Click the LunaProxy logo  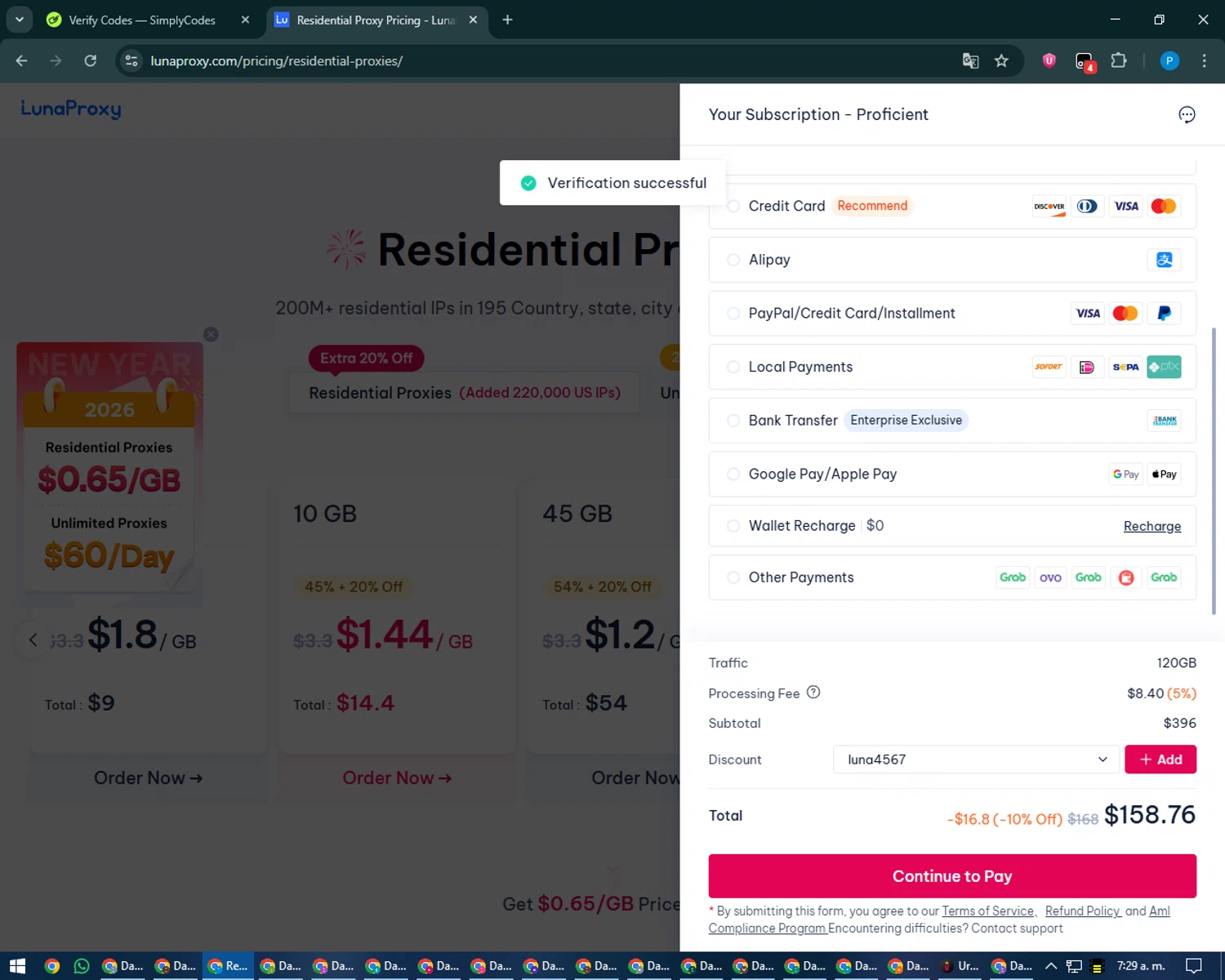coord(71,109)
